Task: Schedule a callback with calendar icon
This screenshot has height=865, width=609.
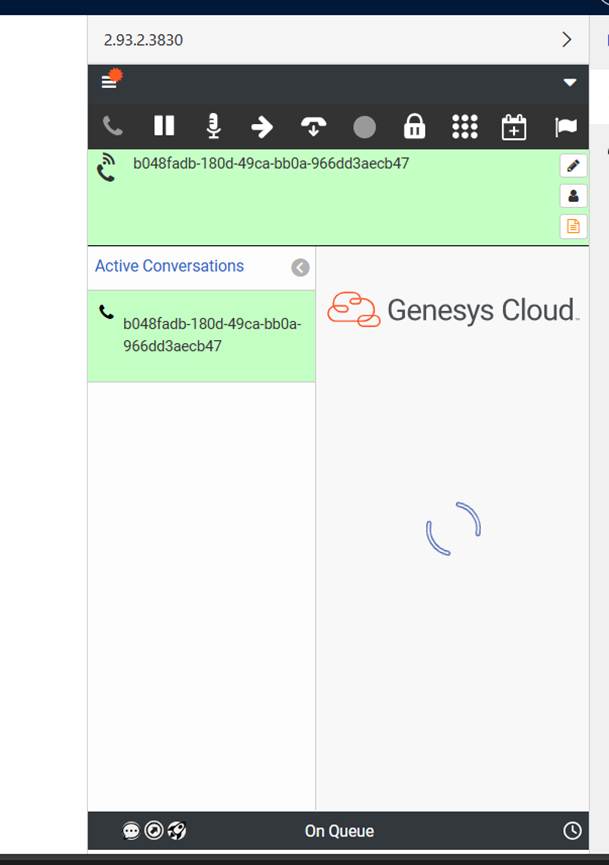Action: [514, 127]
